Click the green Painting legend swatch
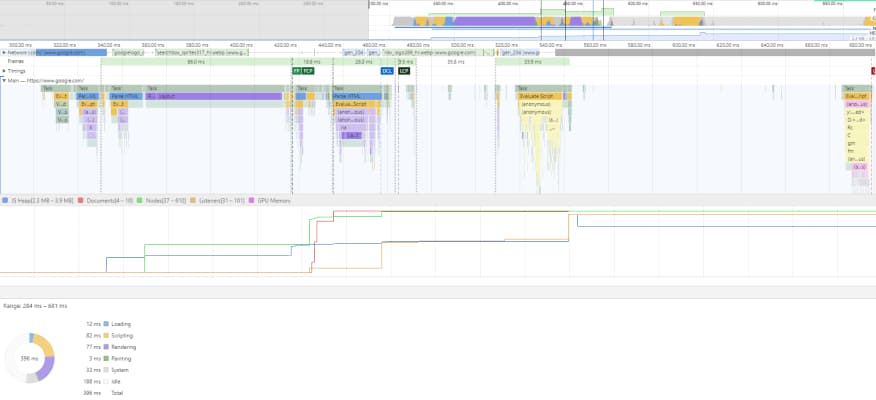Viewport: 876px width, 400px height. (106, 359)
